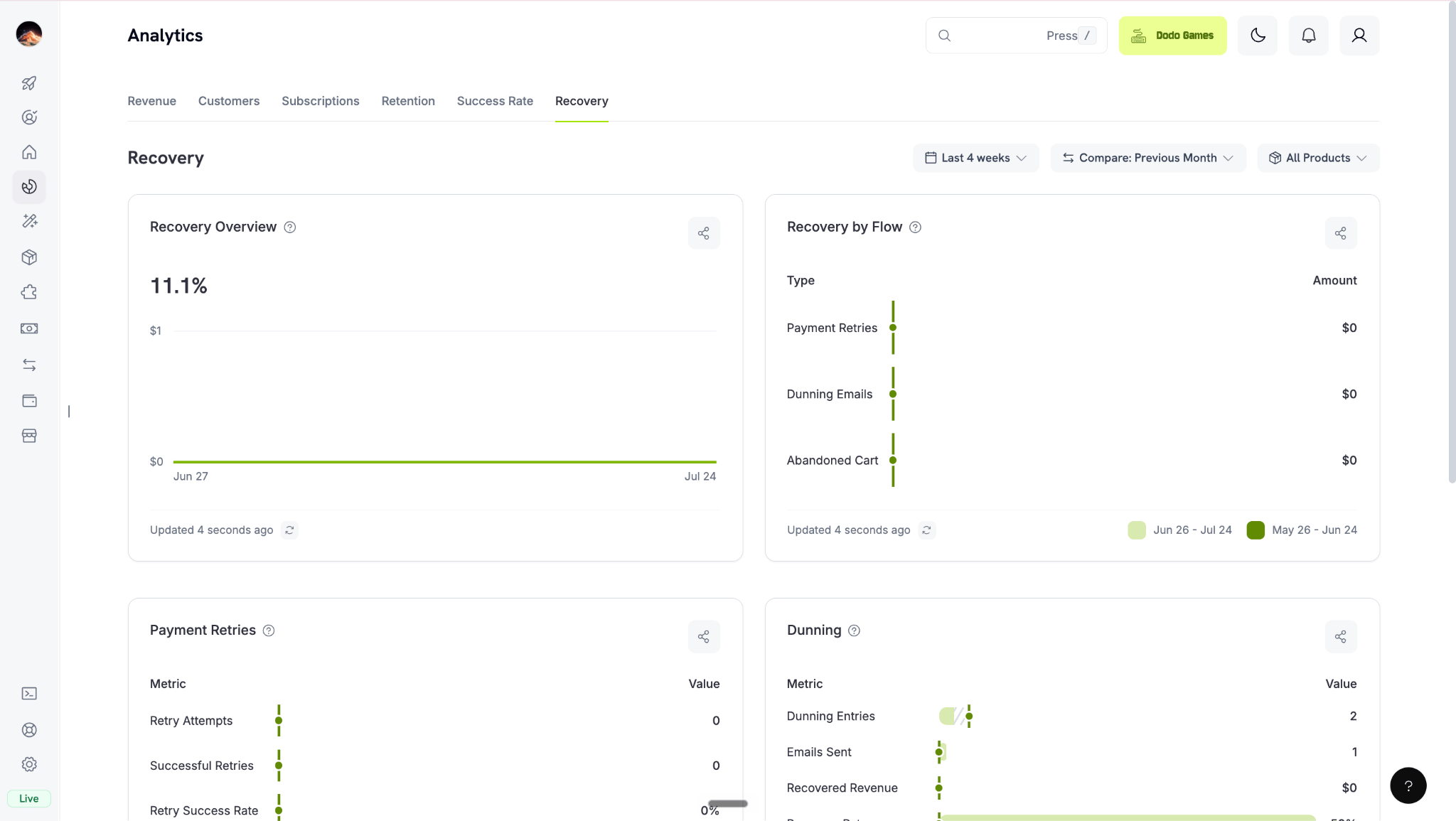Open the settings gear sidebar icon
1456x821 pixels.
click(x=29, y=765)
